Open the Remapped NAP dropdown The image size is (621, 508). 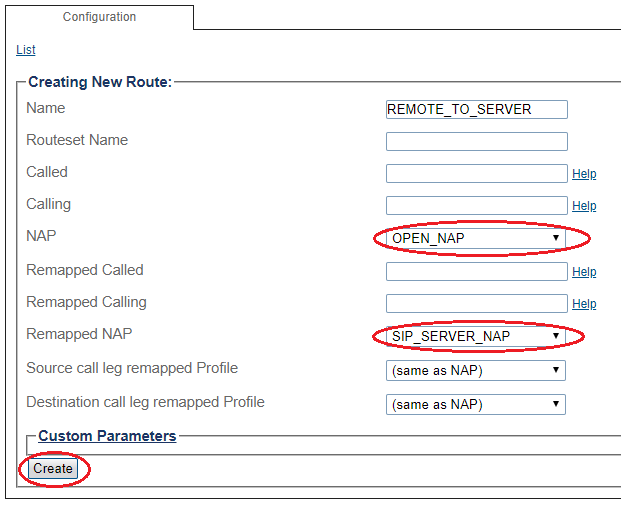(476, 336)
